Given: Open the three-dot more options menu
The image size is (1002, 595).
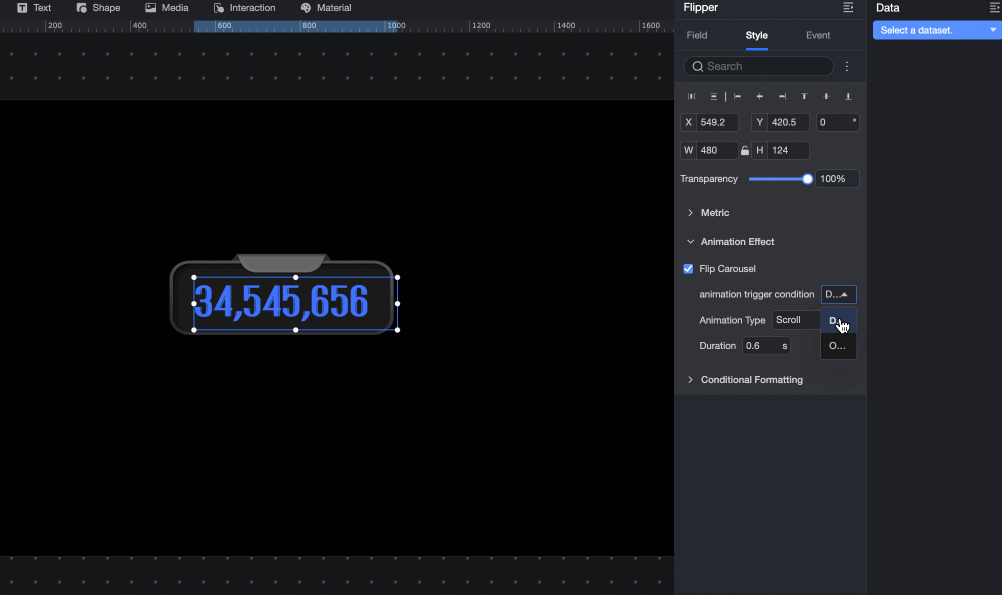Looking at the screenshot, I should click(x=847, y=67).
